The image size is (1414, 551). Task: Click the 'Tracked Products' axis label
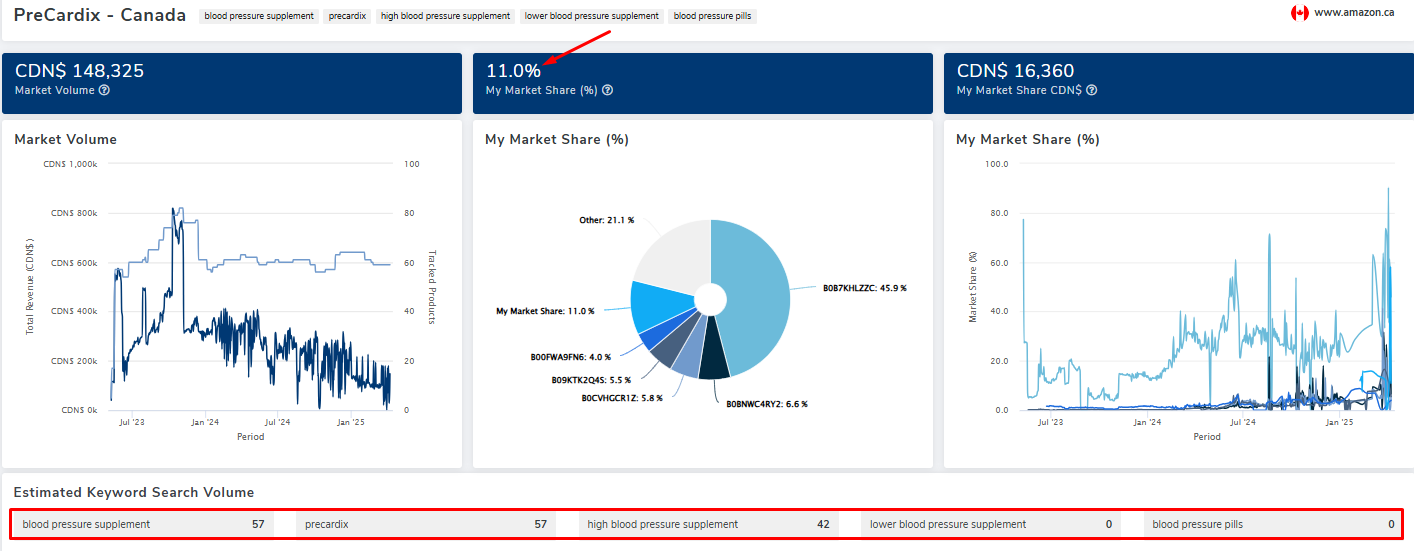[433, 287]
